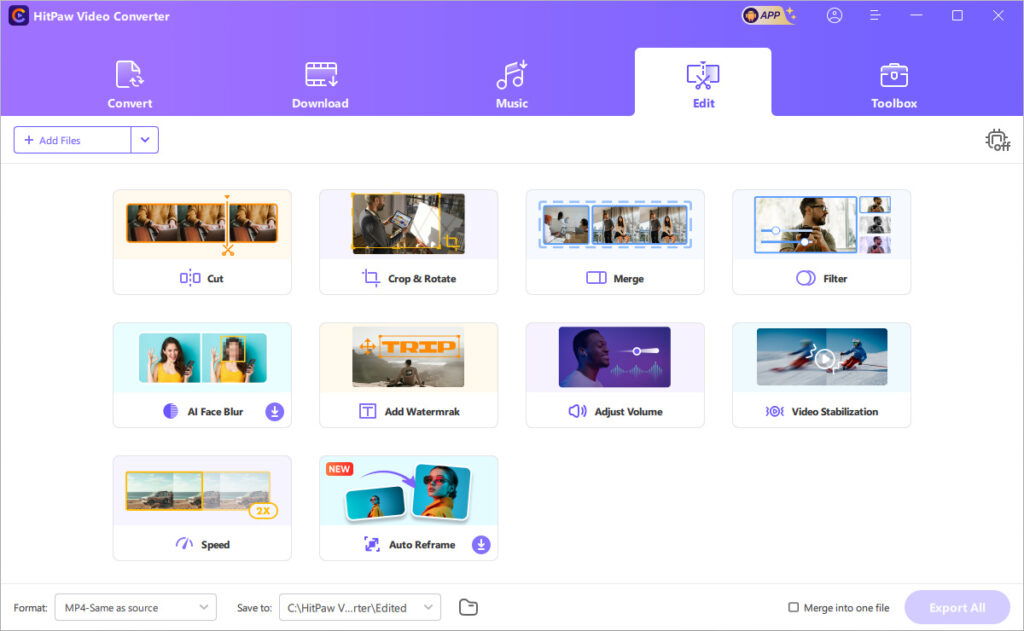The width and height of the screenshot is (1024, 631).
Task: Click the Export All button
Action: point(957,607)
